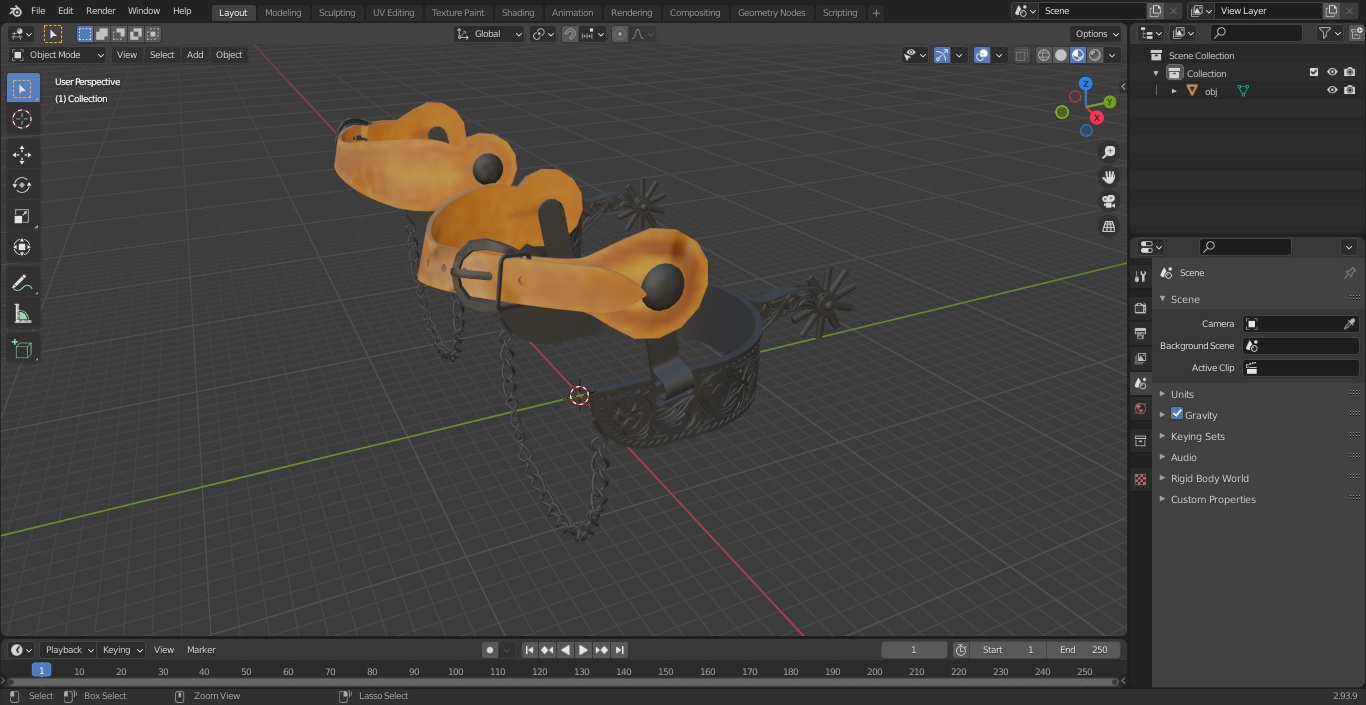Jump to the timeline end frame
This screenshot has height=705, width=1366.
(619, 650)
